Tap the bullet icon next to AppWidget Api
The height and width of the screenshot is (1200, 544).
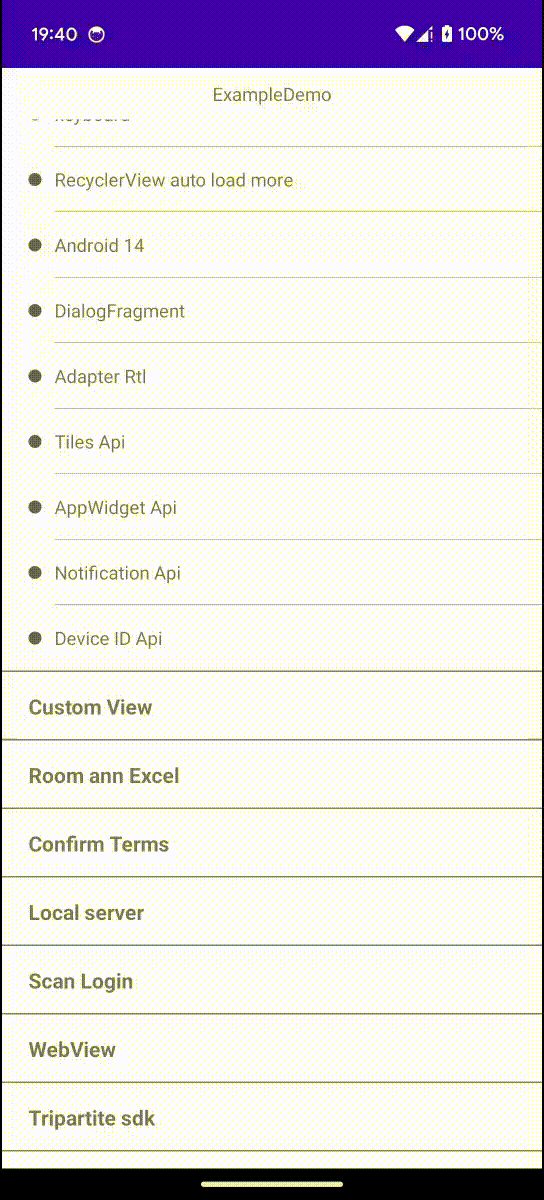pyautogui.click(x=35, y=507)
